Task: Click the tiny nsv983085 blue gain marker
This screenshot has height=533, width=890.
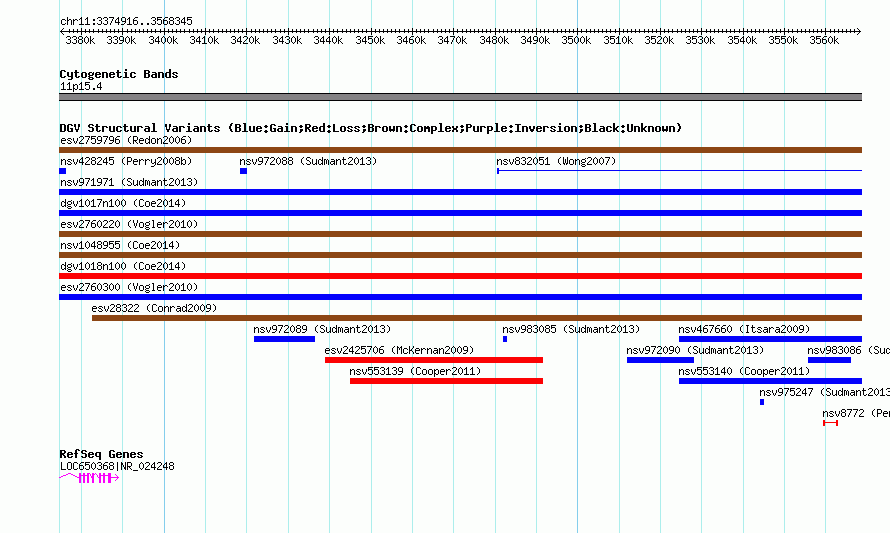Action: click(505, 339)
